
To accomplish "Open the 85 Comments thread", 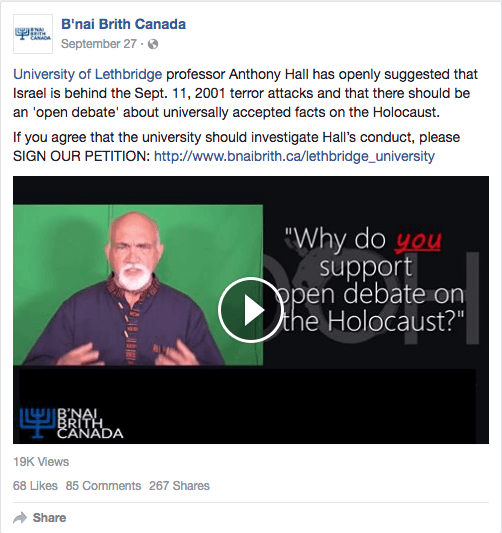I will click(103, 486).
